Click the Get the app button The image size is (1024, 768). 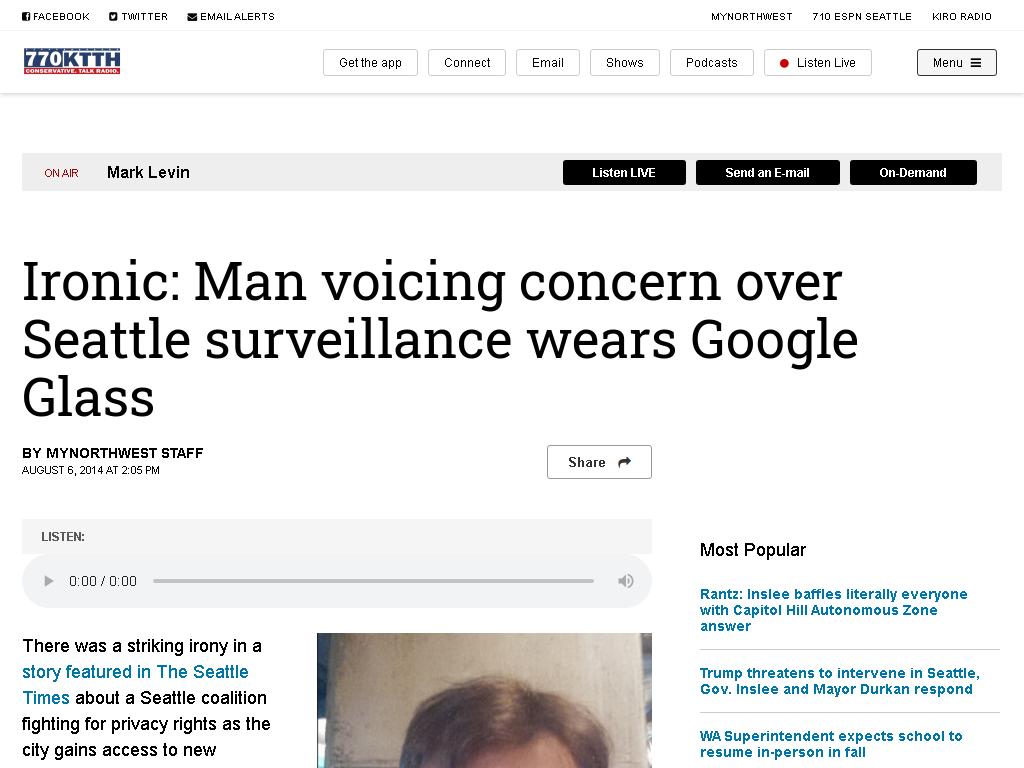(x=370, y=63)
